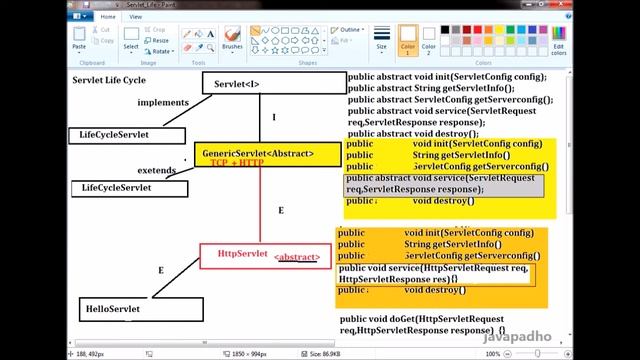Viewport: 640px width, 360px height.
Task: Choose the Six-point star shape
Action: tap(285, 50)
